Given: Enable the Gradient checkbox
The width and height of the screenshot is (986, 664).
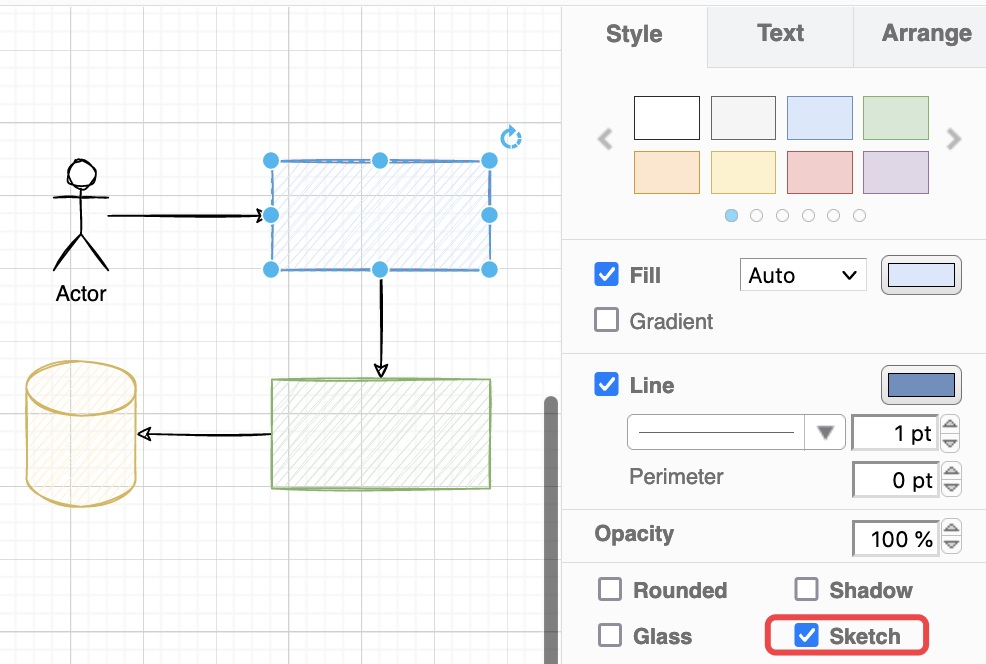Looking at the screenshot, I should pyautogui.click(x=607, y=321).
